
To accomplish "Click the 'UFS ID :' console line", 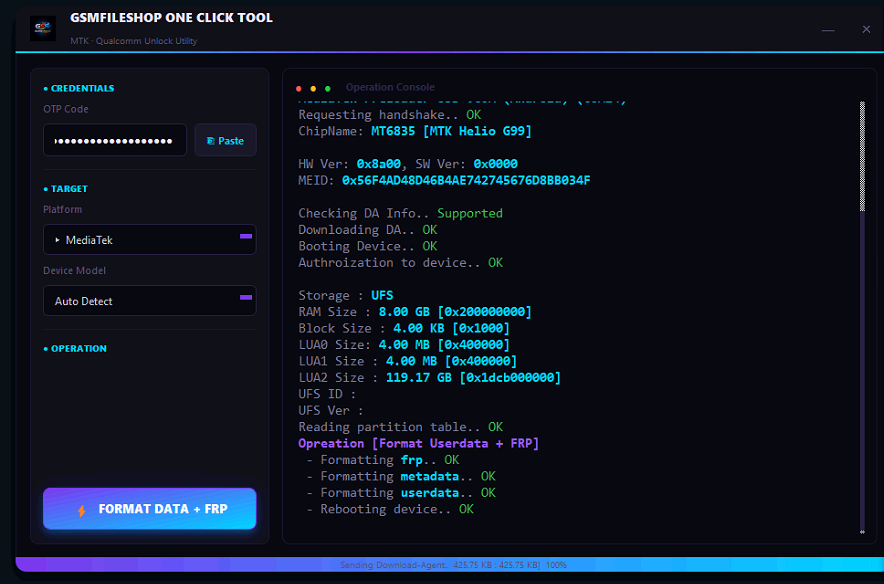I will pos(327,394).
